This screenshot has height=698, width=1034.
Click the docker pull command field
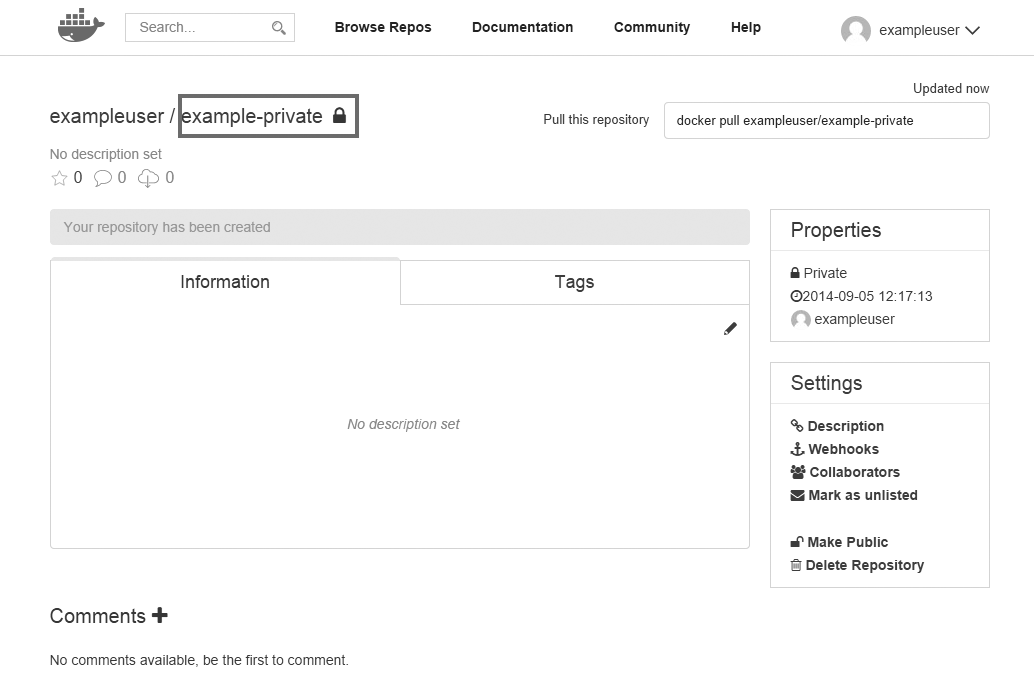point(826,120)
